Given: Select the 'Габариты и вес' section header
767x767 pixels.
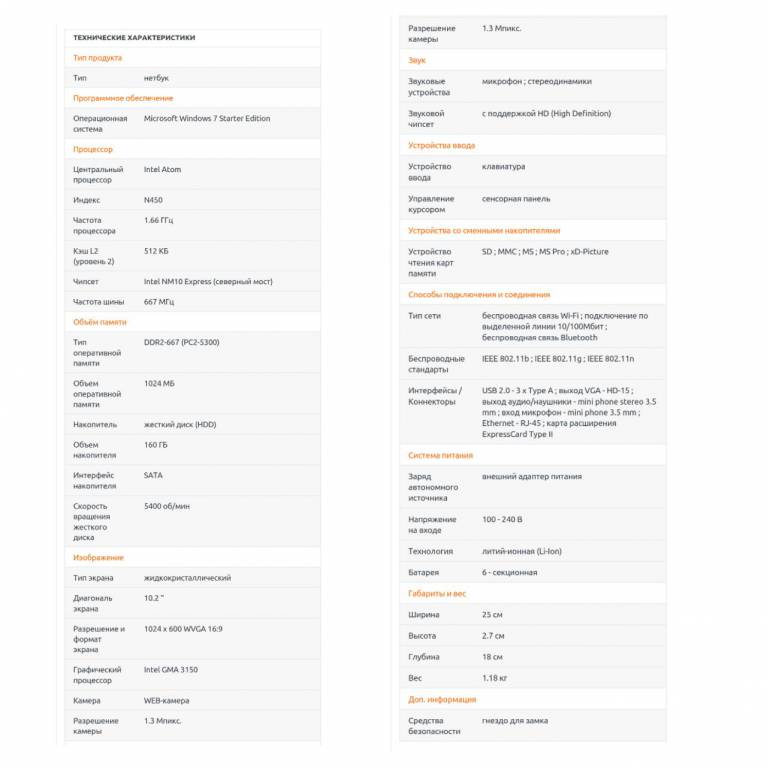Looking at the screenshot, I should point(437,593).
